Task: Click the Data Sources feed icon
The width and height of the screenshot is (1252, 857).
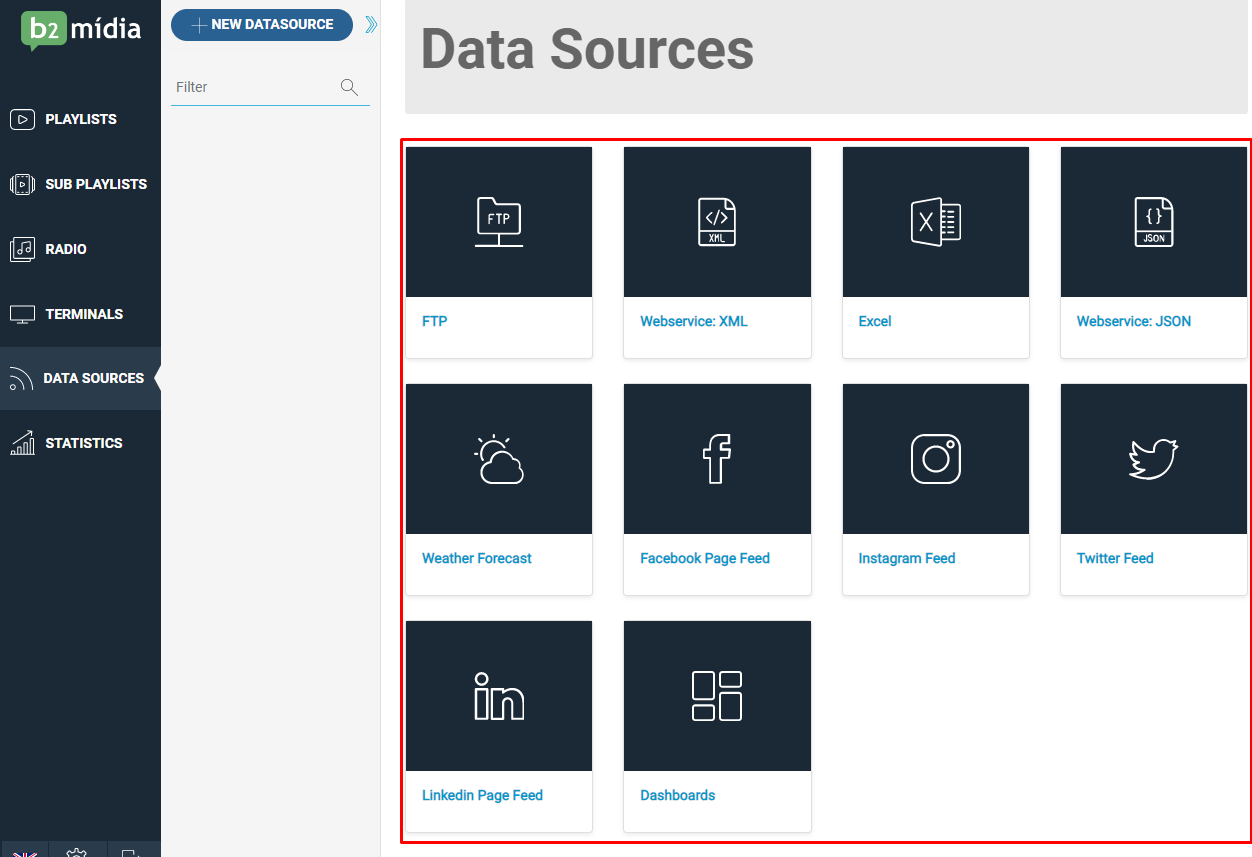Action: [x=21, y=379]
